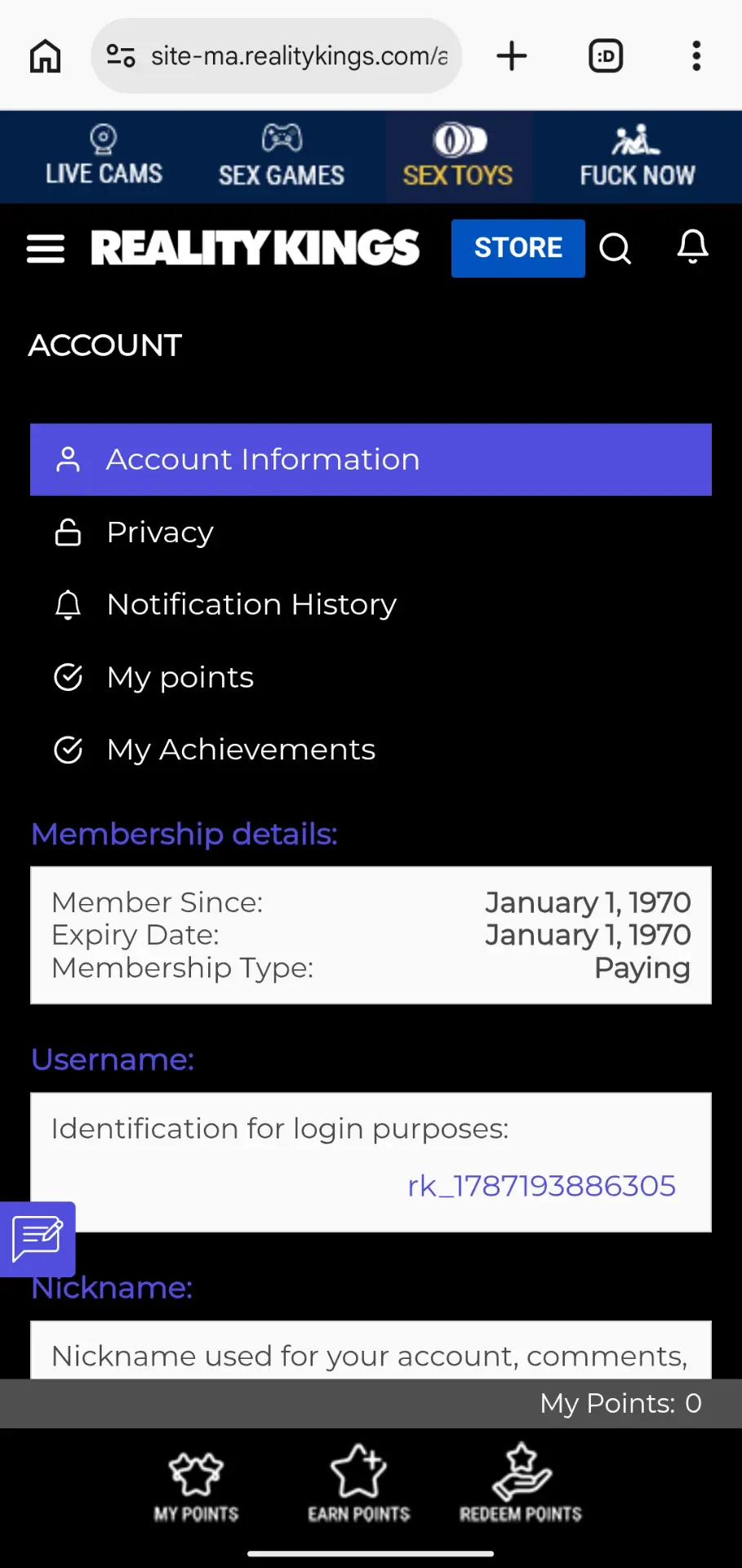Go to browser home icon
The height and width of the screenshot is (1568, 742).
pos(45,56)
